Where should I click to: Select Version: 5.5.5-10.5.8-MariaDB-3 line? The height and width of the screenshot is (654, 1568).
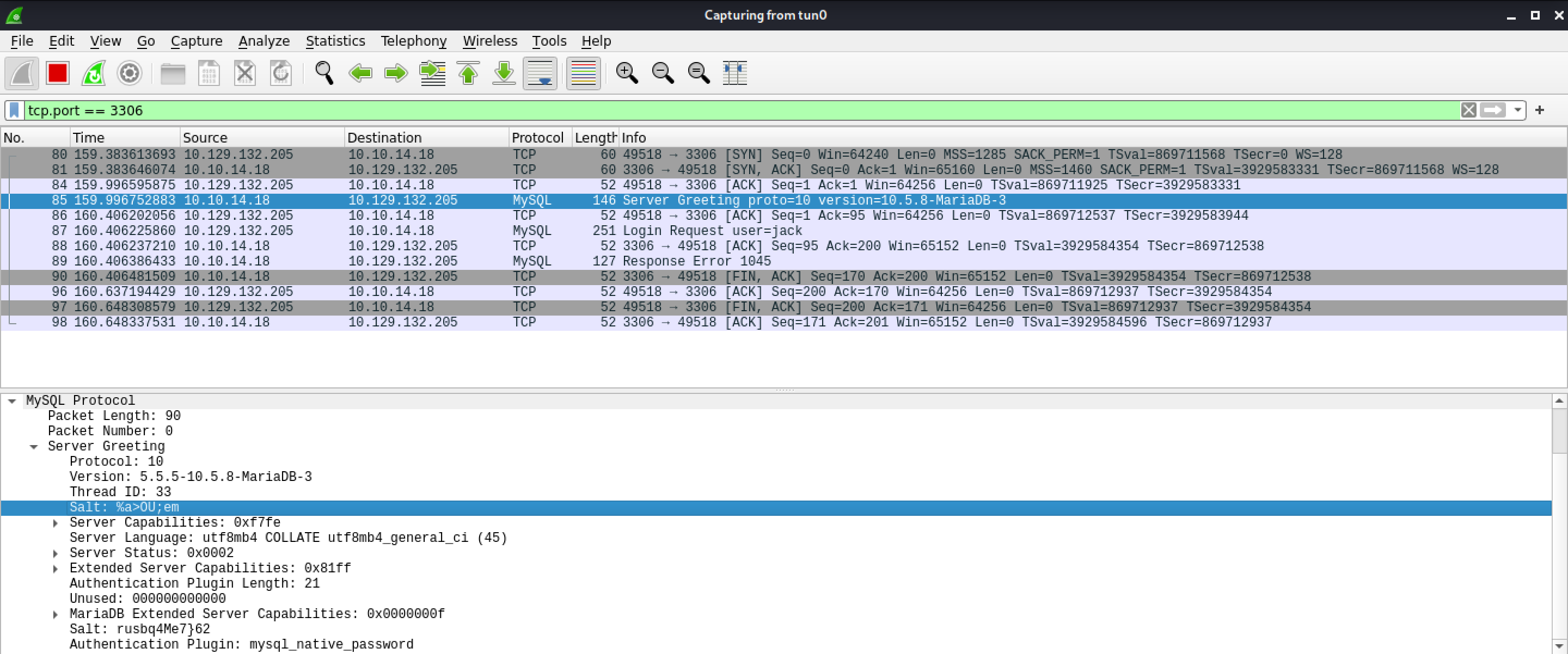point(776,477)
